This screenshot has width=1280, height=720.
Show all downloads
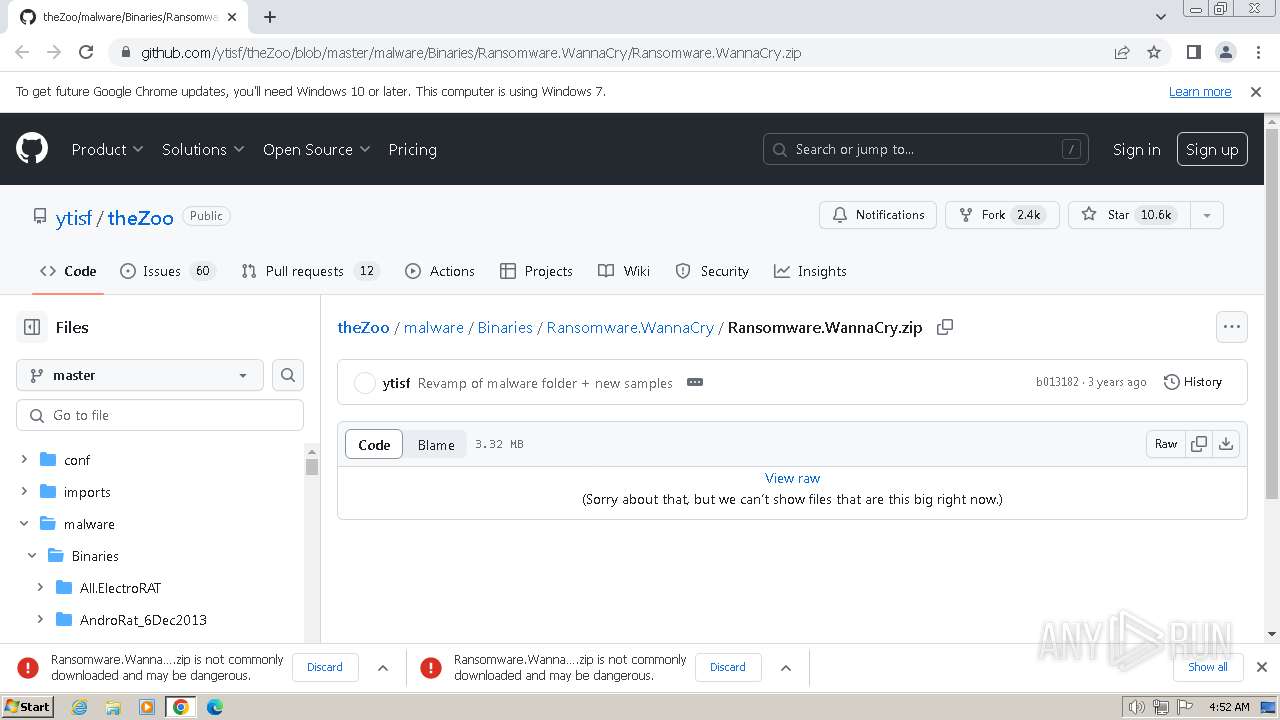click(1208, 667)
